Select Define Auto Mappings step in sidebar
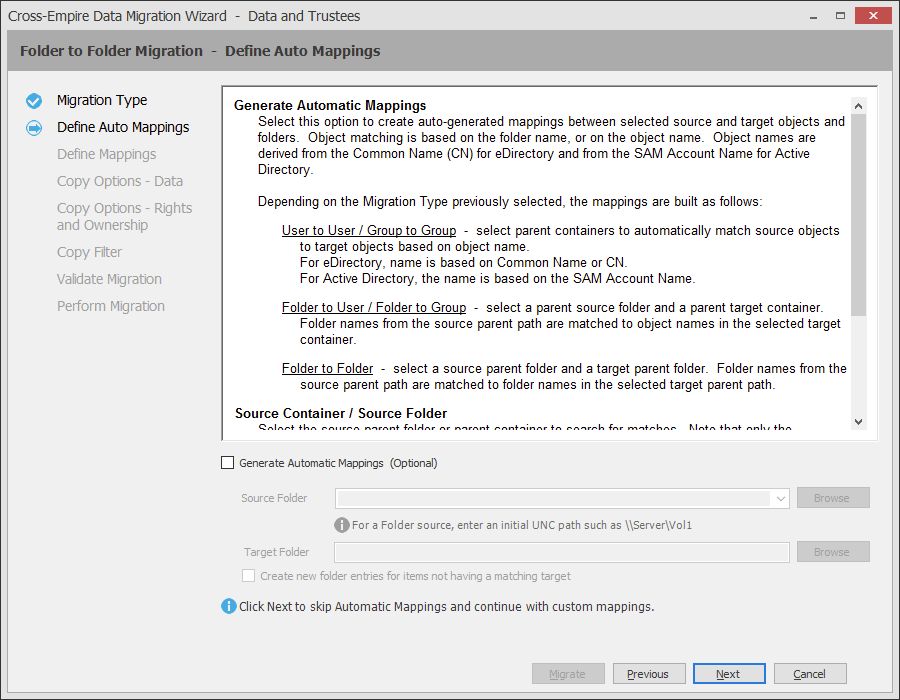900x700 pixels. 123,127
